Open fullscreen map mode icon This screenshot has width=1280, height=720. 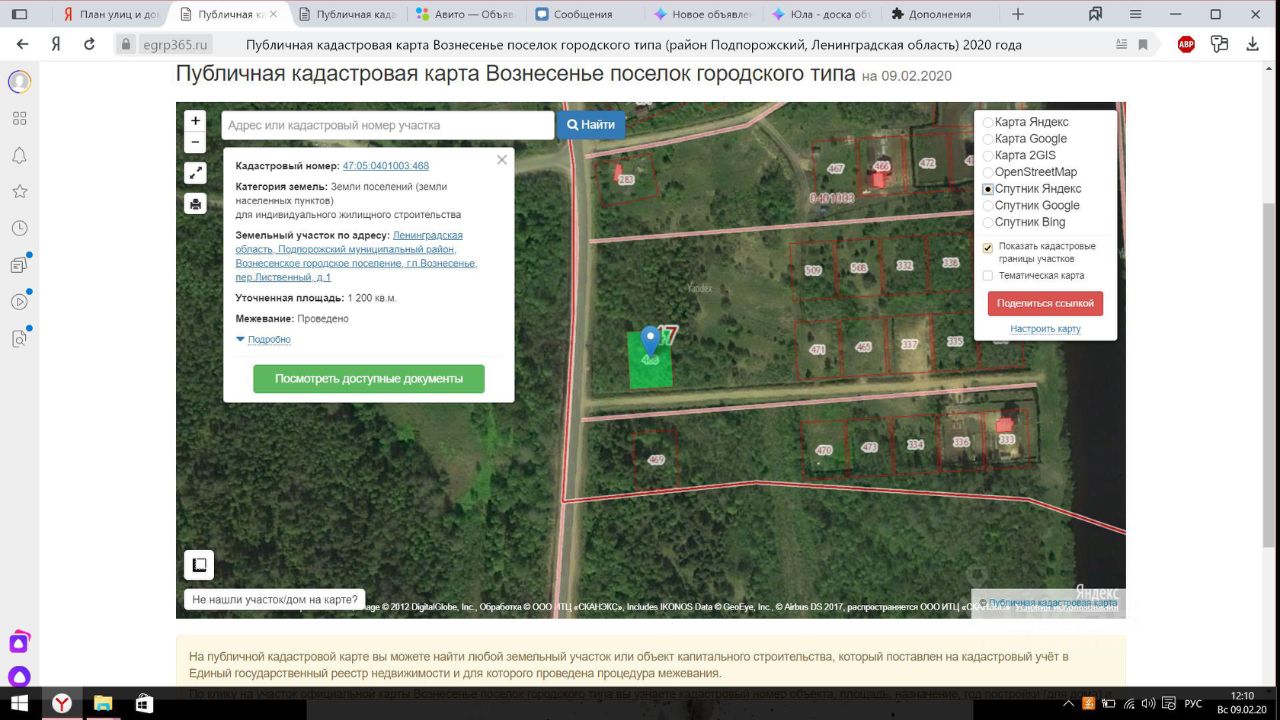coord(195,173)
